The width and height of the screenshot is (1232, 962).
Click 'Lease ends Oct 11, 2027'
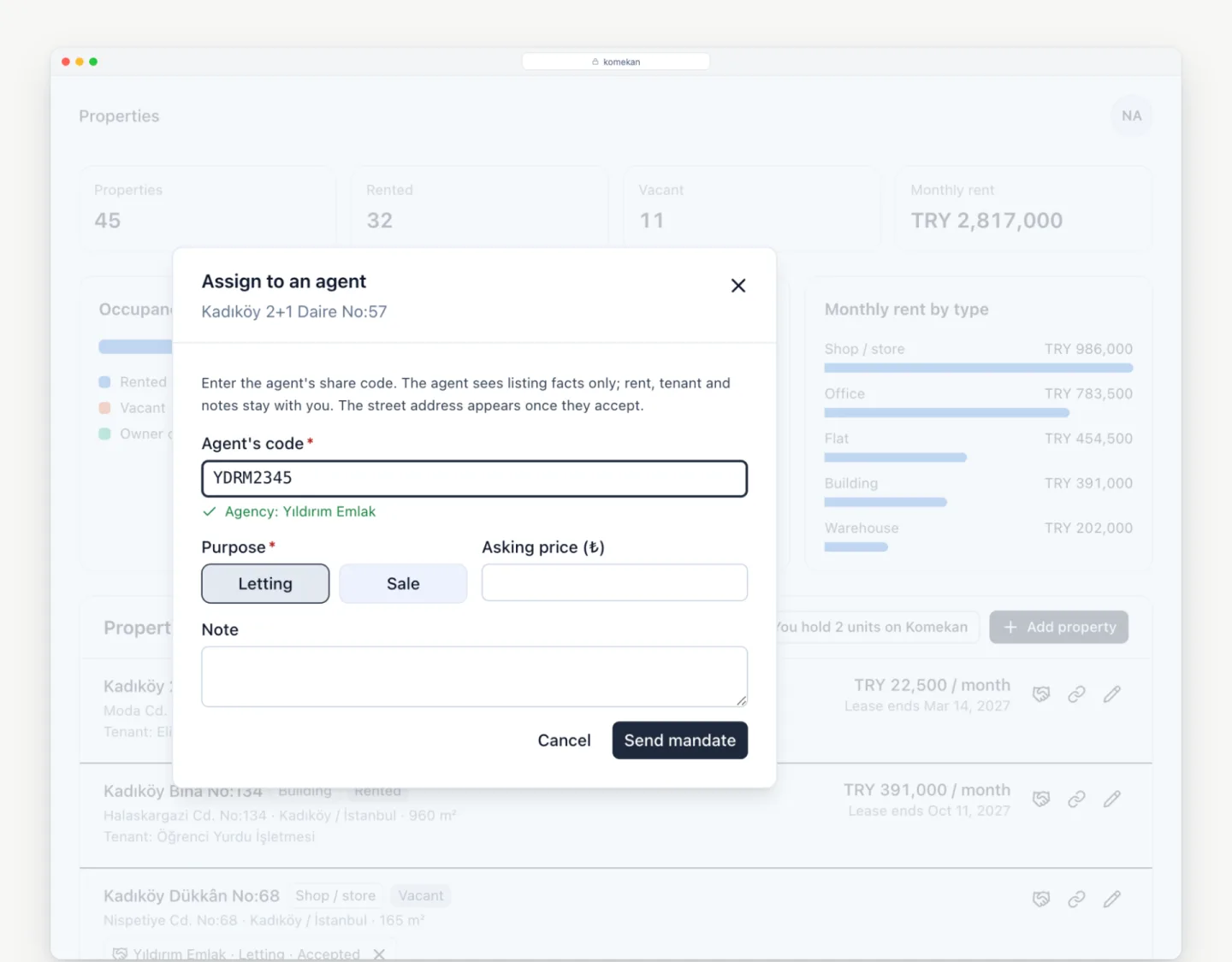(929, 811)
